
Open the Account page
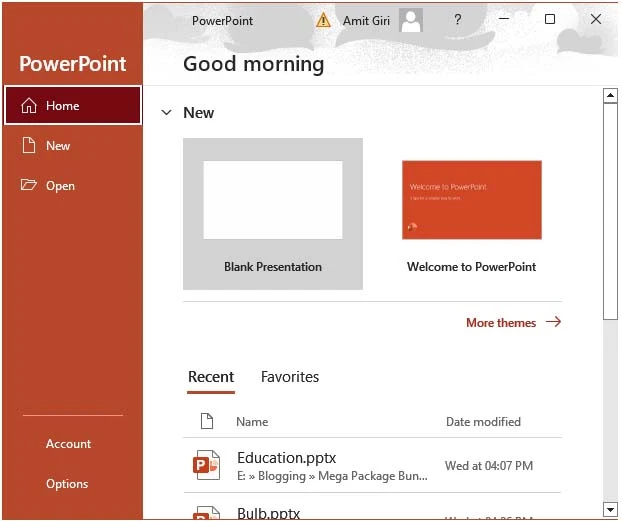coord(68,444)
